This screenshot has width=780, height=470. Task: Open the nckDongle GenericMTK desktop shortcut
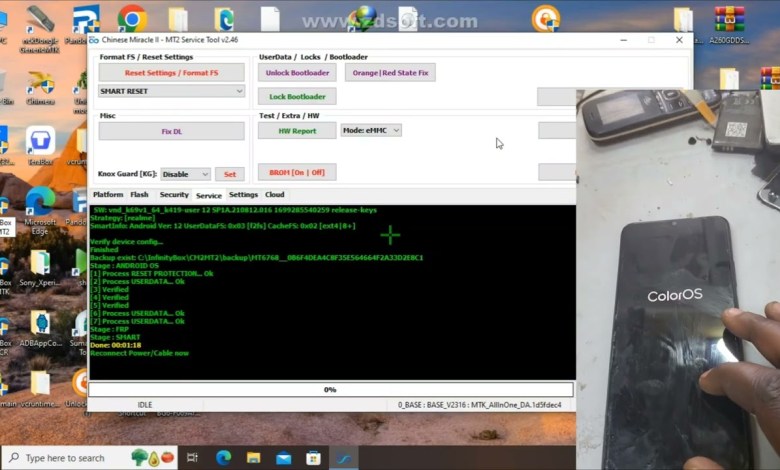point(40,29)
